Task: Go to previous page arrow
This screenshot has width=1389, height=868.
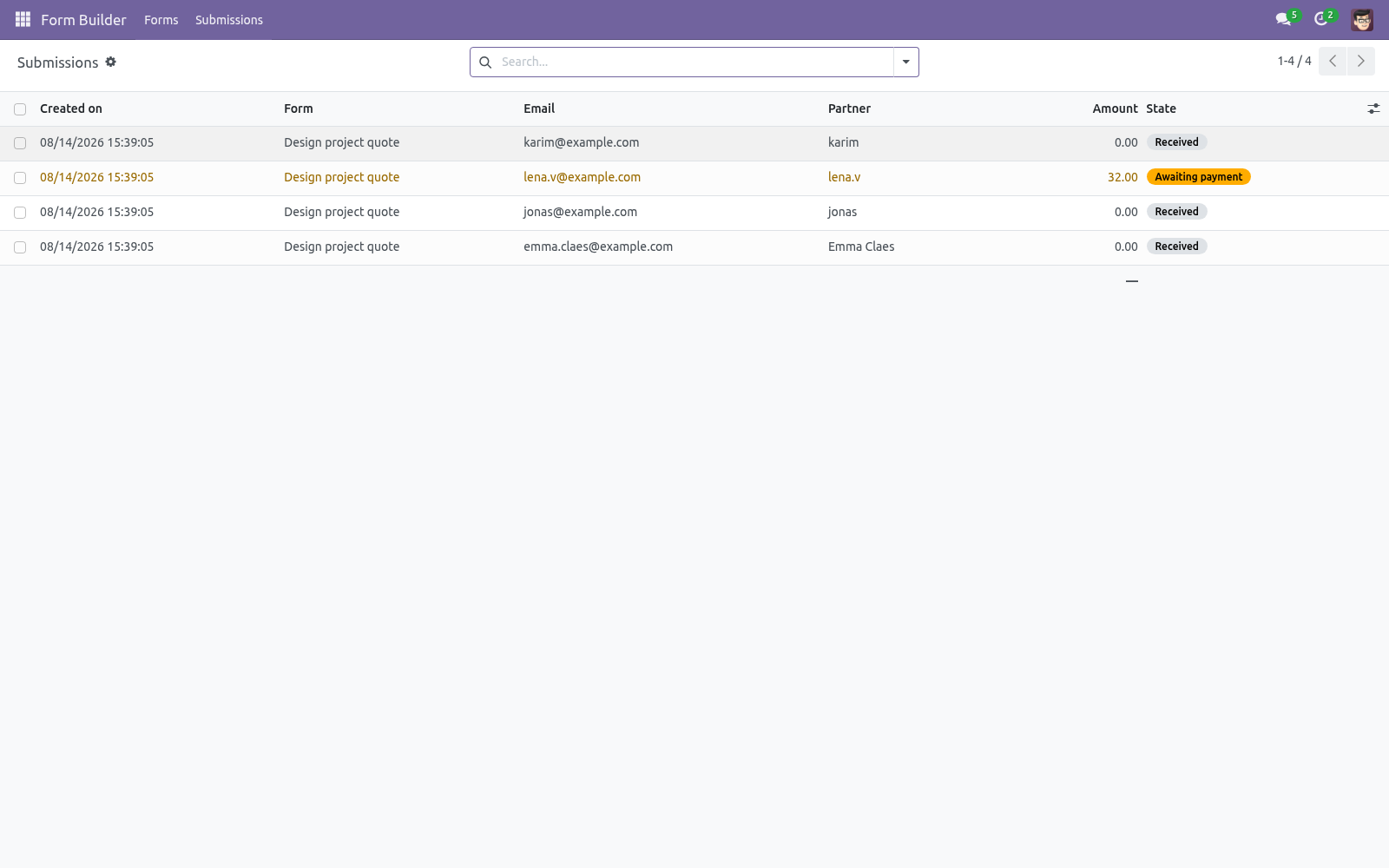Action: pos(1333,62)
